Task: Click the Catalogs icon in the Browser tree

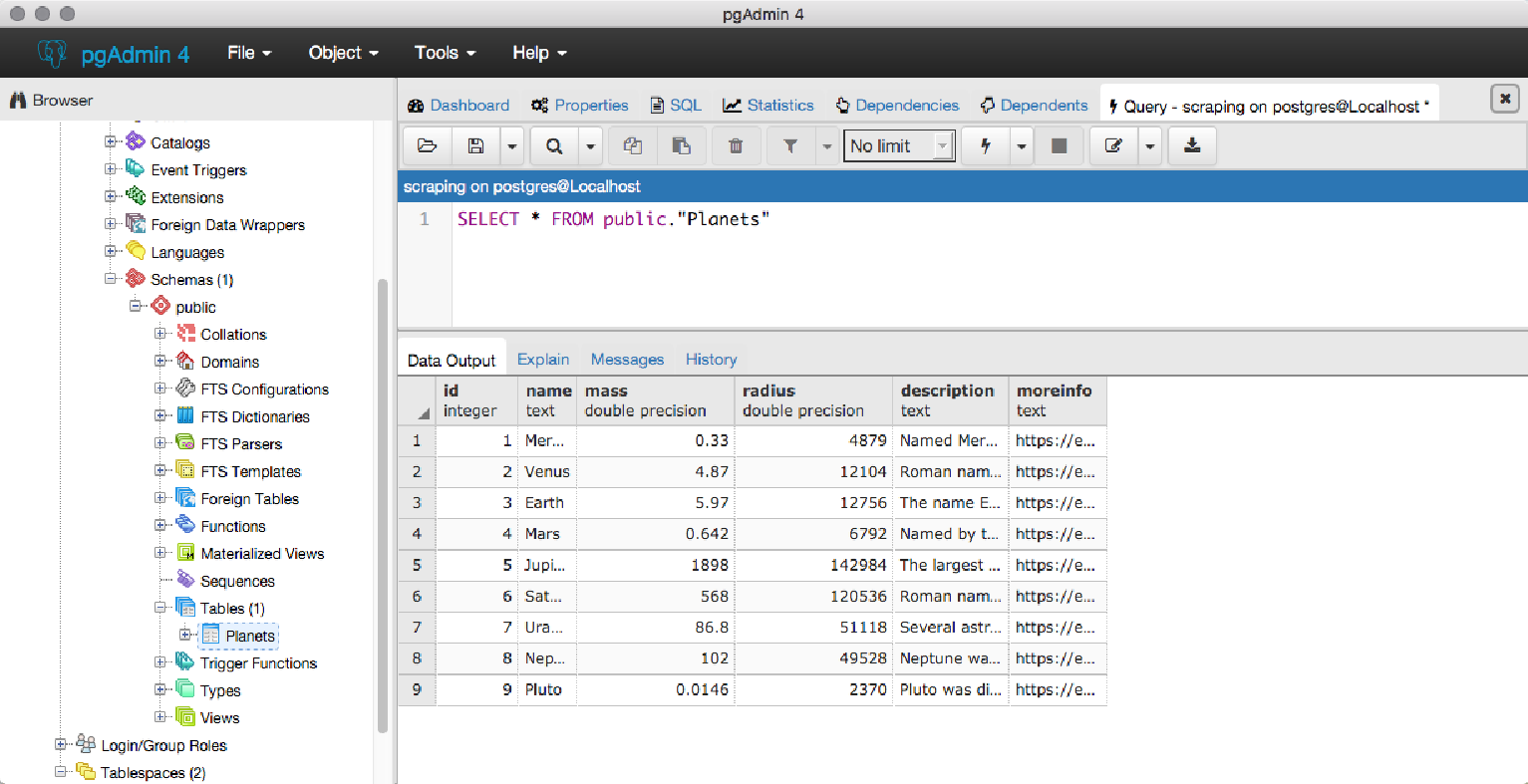Action: 136,141
